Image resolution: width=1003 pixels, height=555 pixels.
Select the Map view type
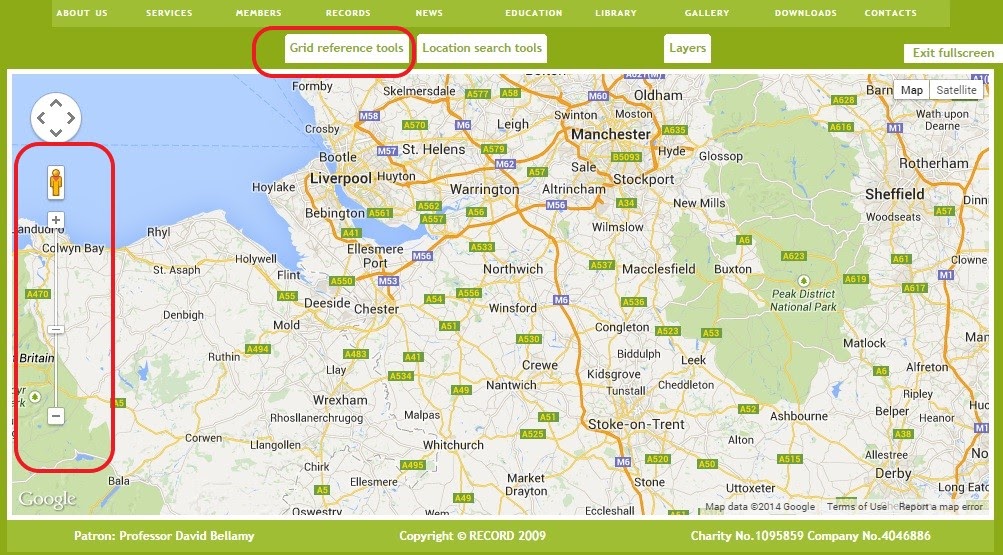[912, 90]
